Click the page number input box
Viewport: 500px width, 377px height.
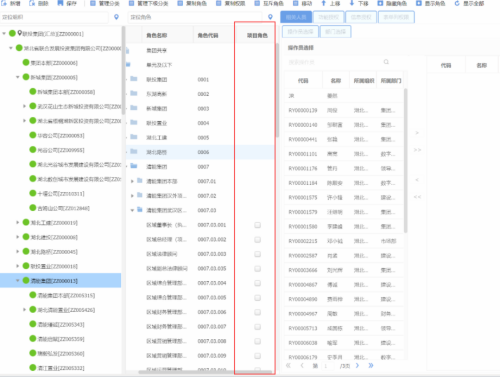329,366
